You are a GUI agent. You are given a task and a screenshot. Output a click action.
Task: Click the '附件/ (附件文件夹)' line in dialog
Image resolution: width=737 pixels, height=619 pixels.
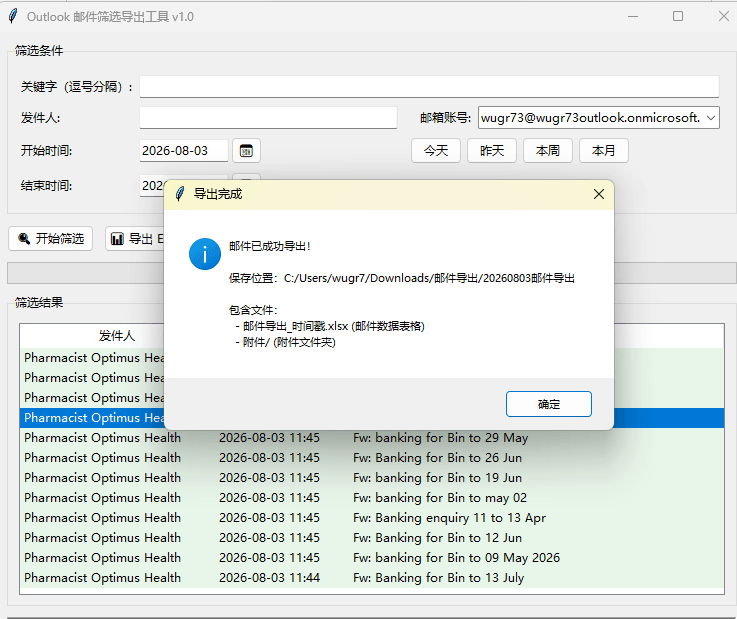285,342
